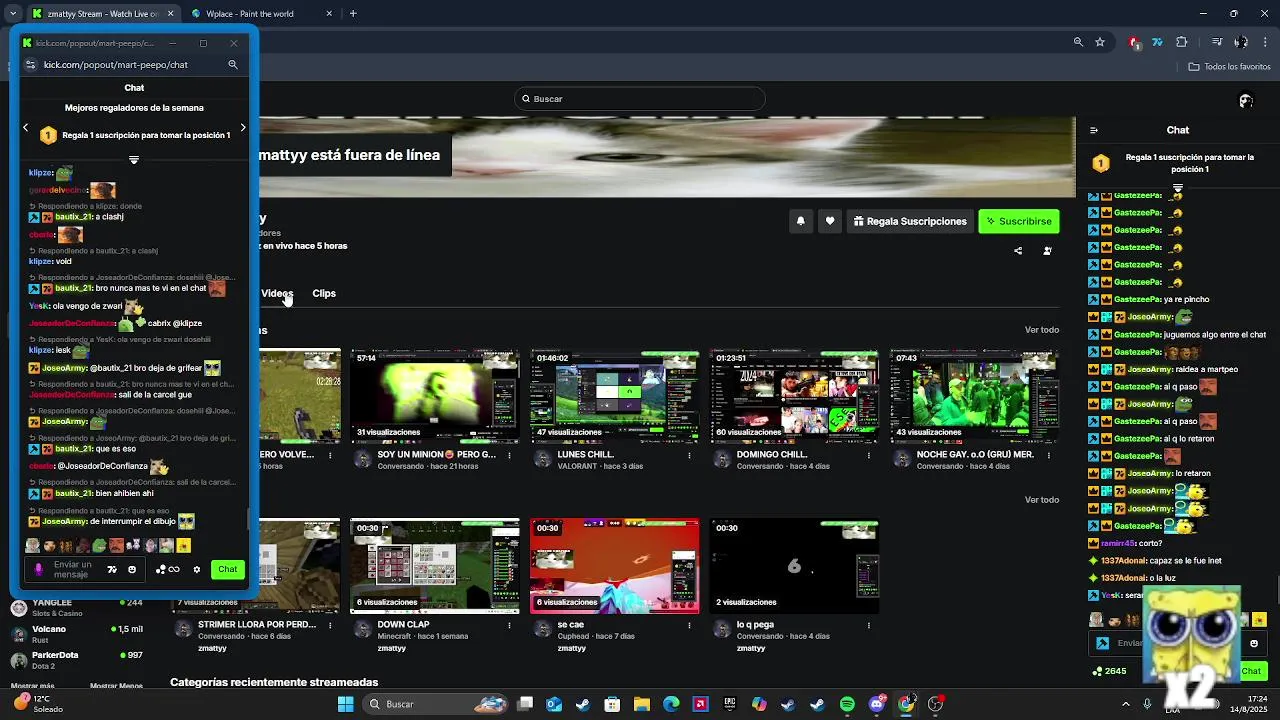Open DOMINGO CHILL video thumbnail
The image size is (1280, 720).
(x=795, y=396)
